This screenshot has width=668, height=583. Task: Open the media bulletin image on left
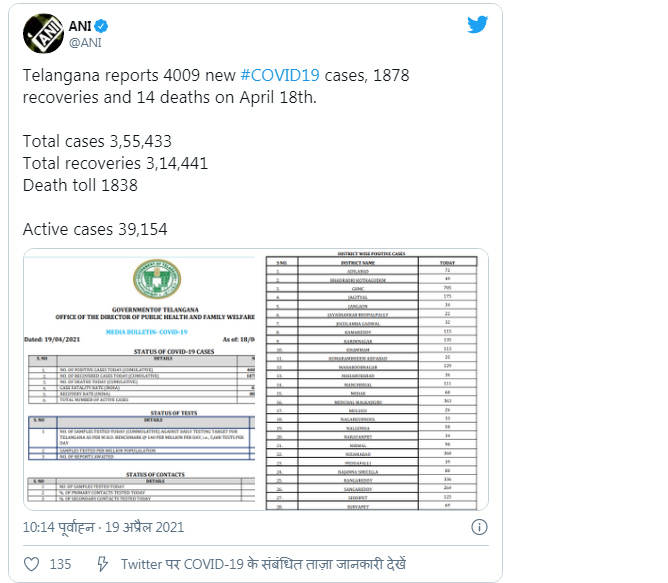[x=141, y=380]
